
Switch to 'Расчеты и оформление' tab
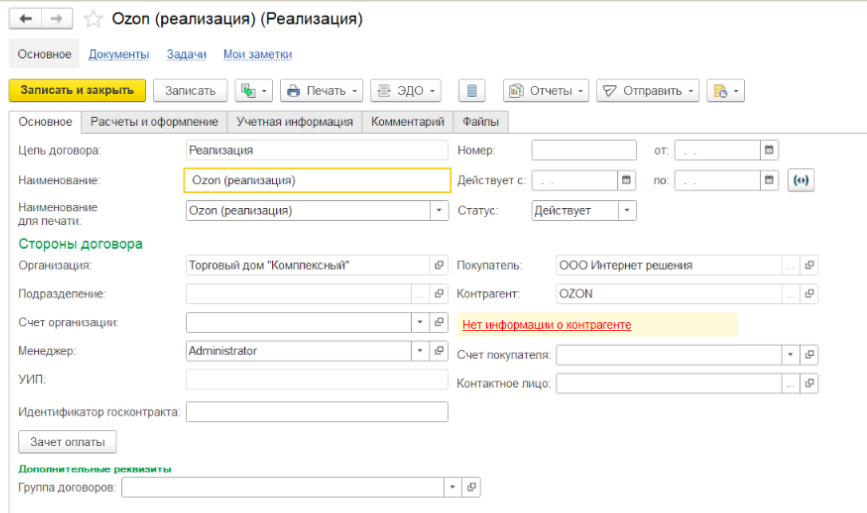coord(154,122)
